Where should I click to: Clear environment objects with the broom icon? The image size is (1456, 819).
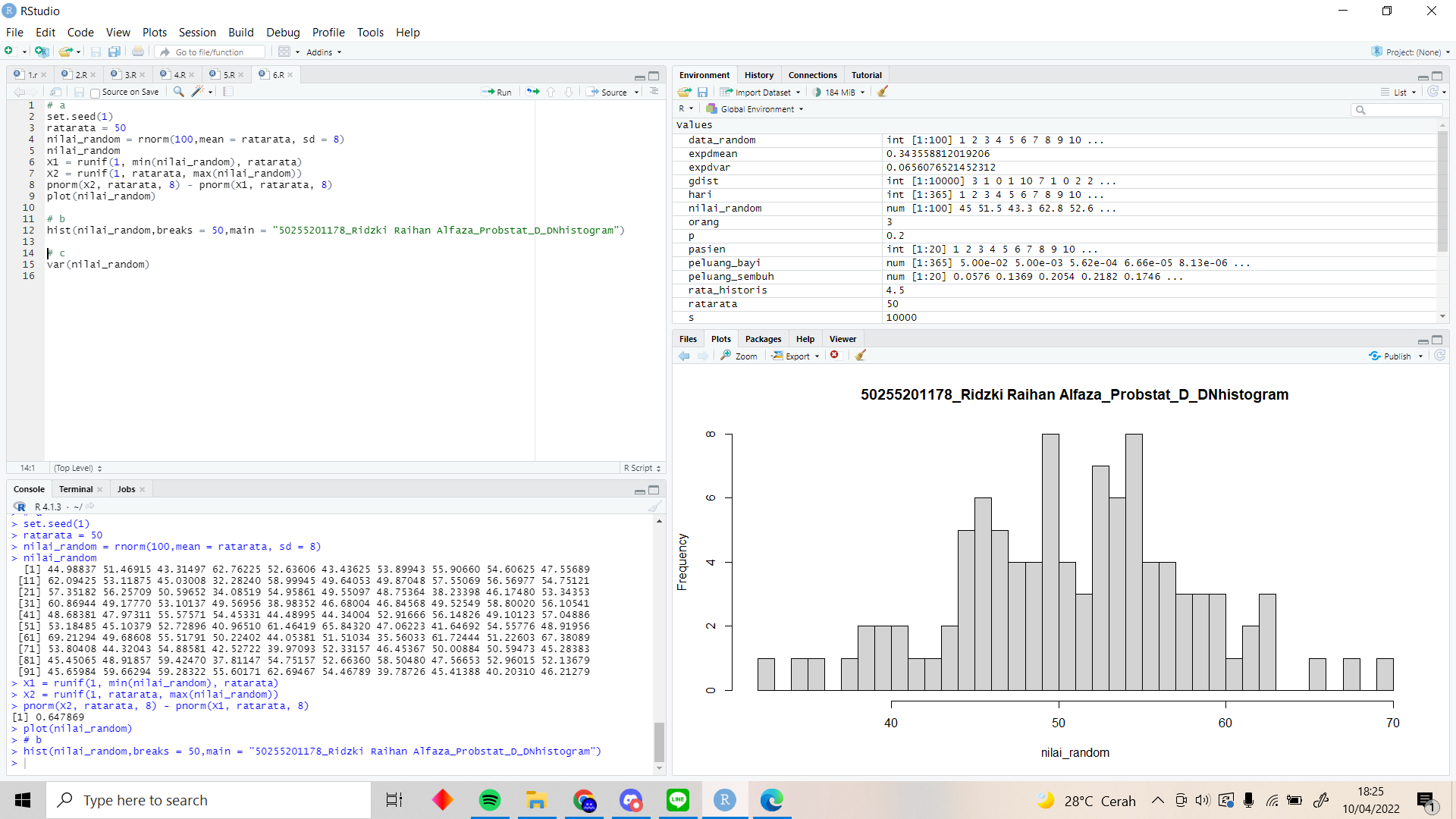click(882, 92)
